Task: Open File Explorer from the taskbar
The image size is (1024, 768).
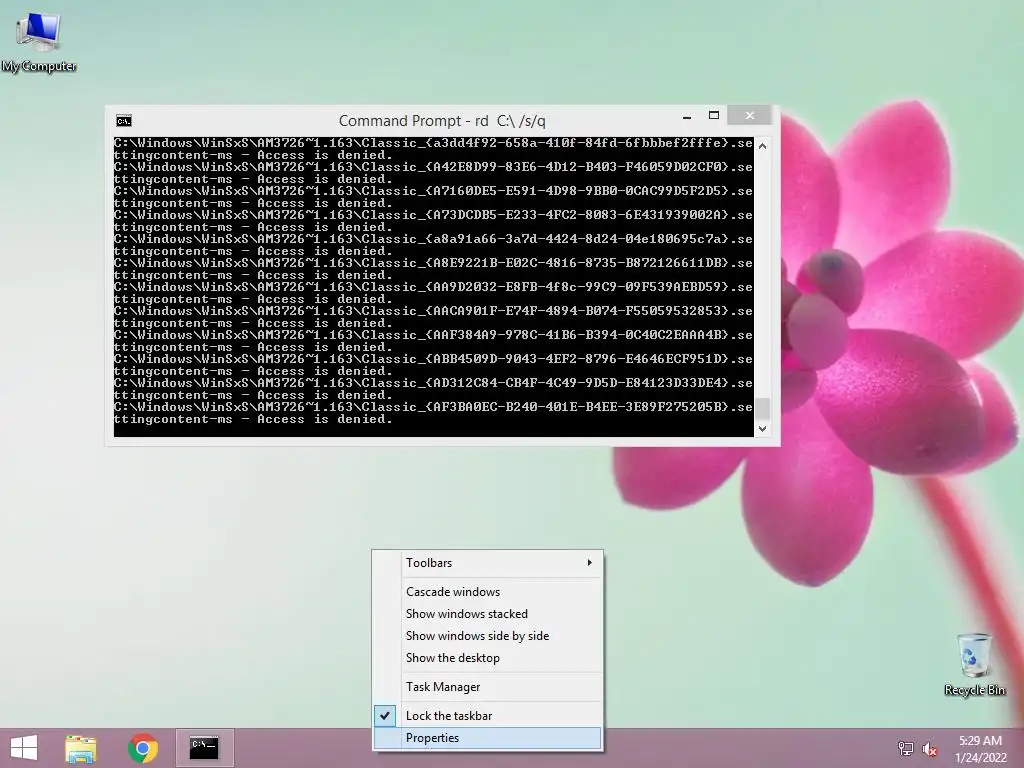Action: [80, 748]
